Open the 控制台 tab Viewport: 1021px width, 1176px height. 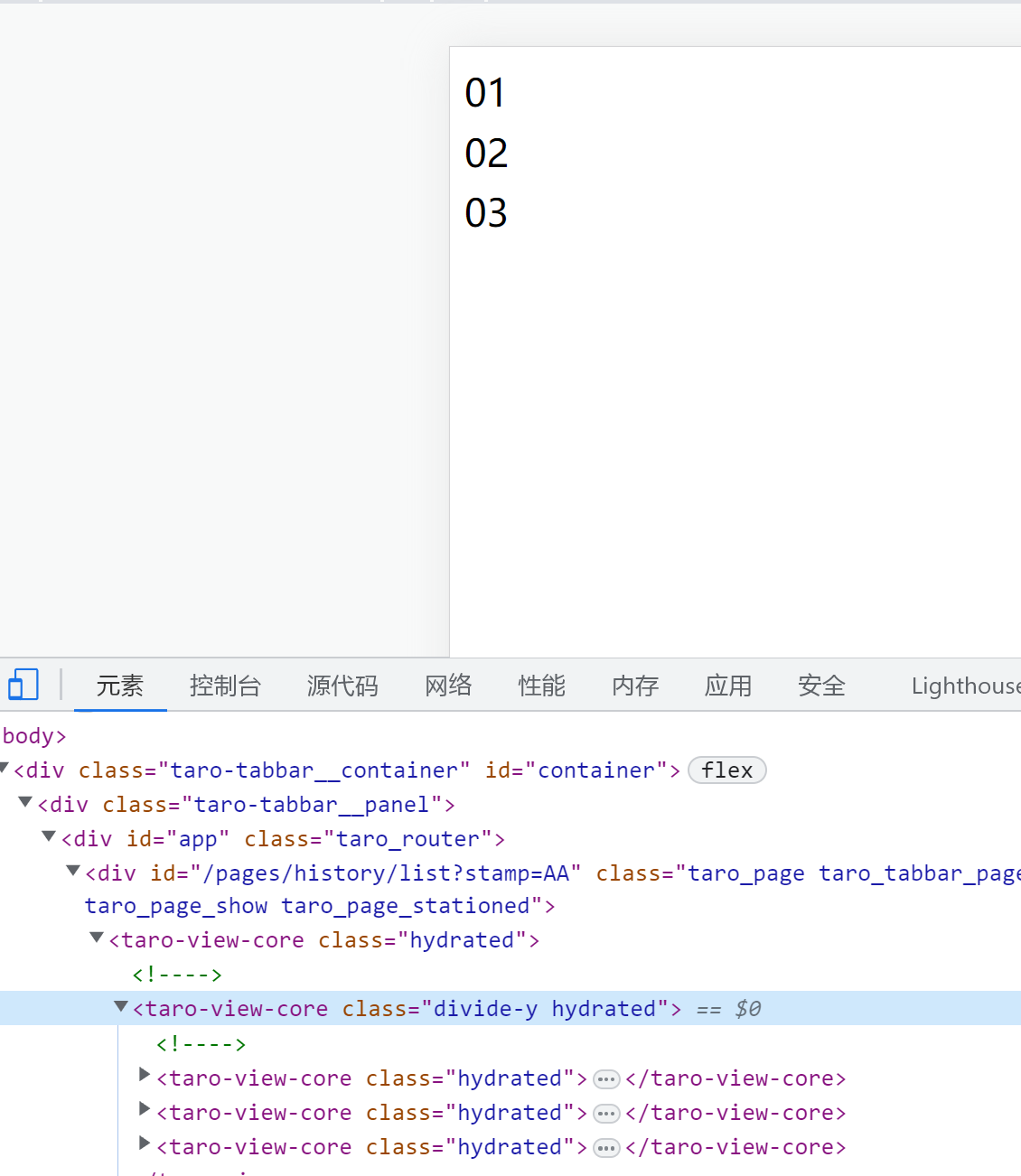tap(225, 686)
